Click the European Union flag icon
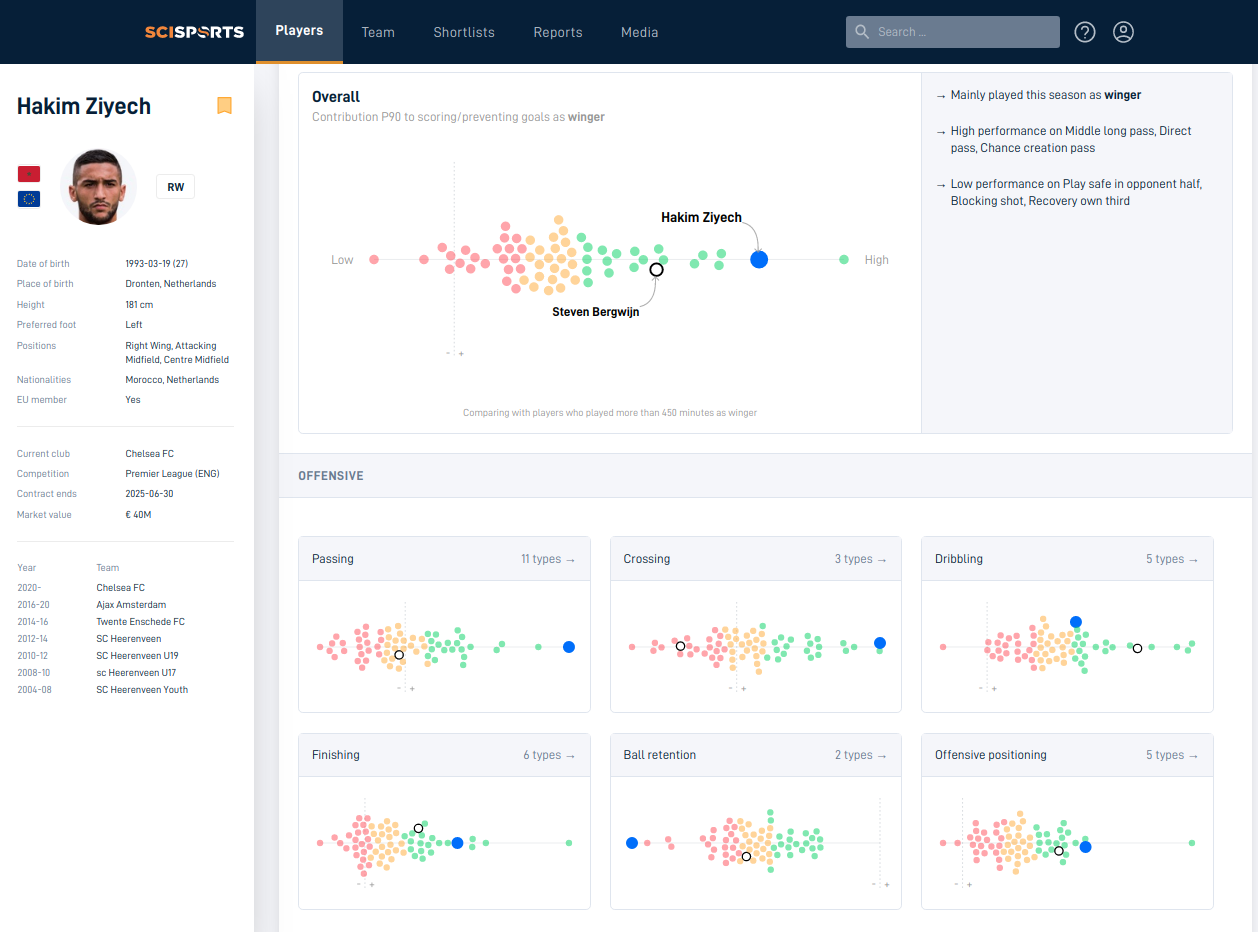Viewport: 1258px width, 932px height. coord(29,199)
